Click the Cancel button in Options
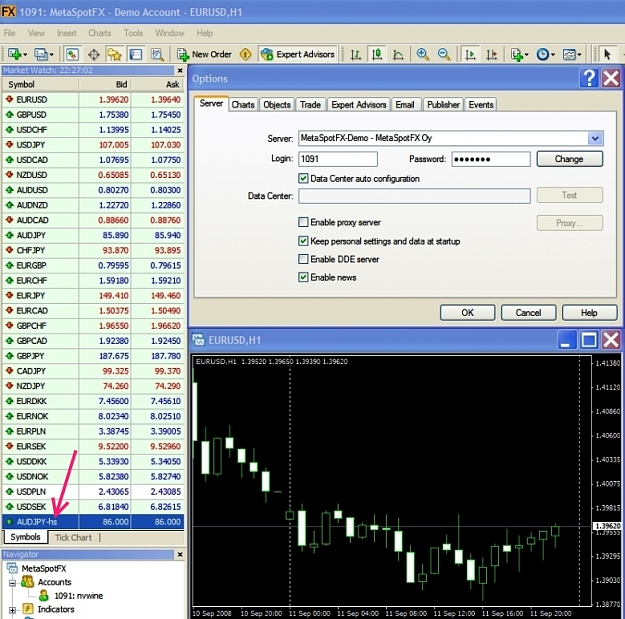The width and height of the screenshot is (625, 619). tap(528, 312)
